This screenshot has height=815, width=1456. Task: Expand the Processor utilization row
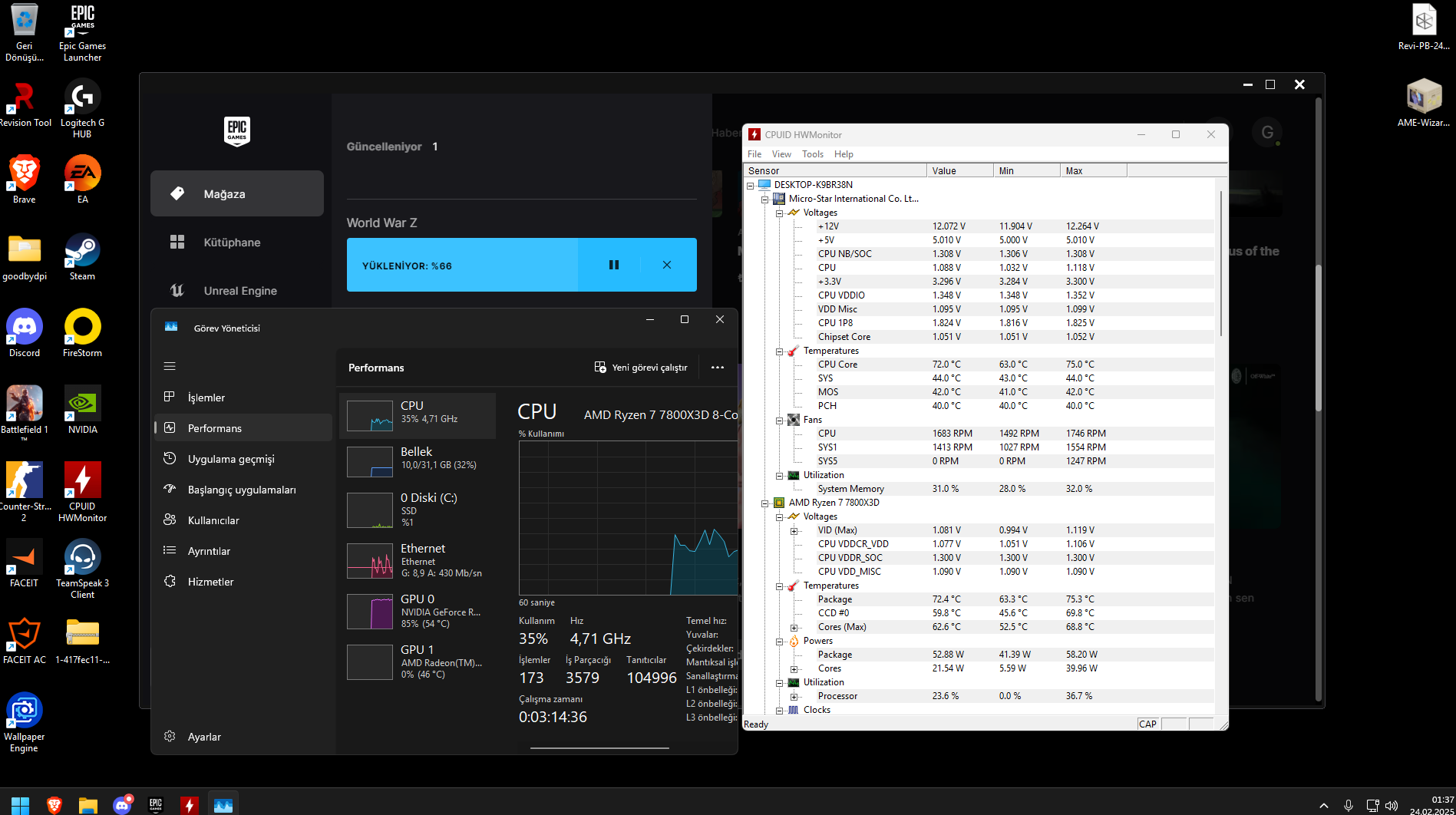click(794, 696)
